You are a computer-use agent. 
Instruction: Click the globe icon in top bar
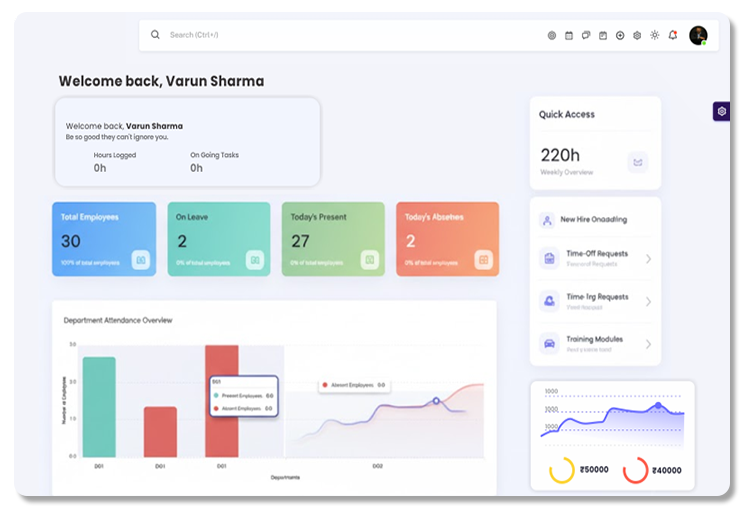(551, 35)
